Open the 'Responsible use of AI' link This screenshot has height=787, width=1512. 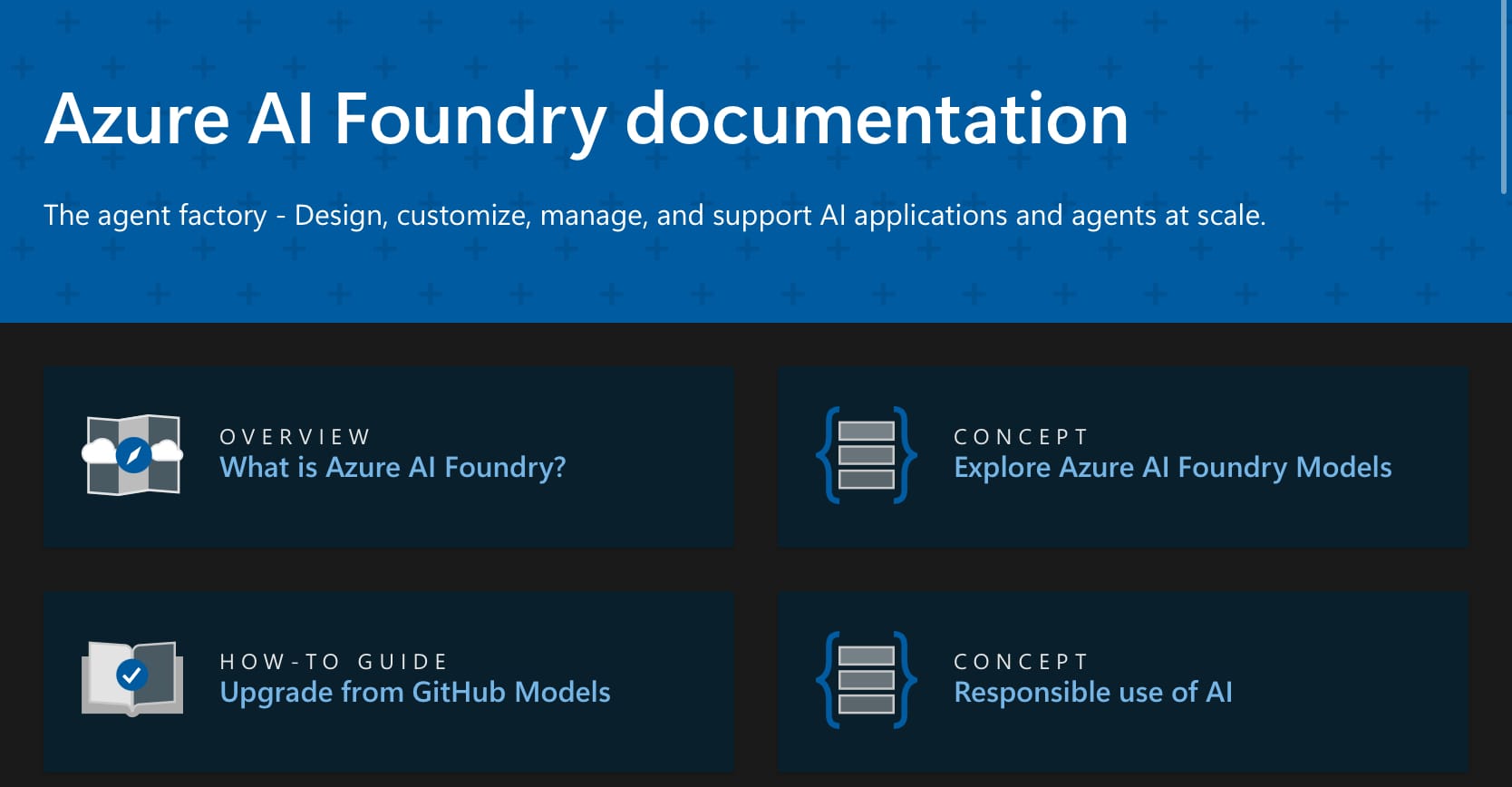1093,692
